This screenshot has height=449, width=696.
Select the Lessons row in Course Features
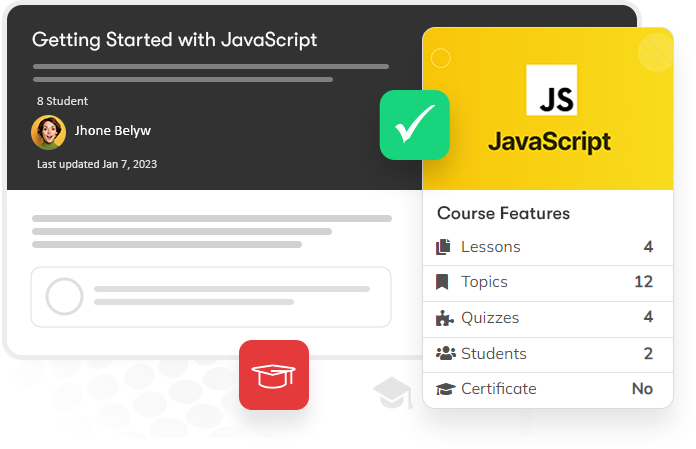pyautogui.click(x=548, y=247)
